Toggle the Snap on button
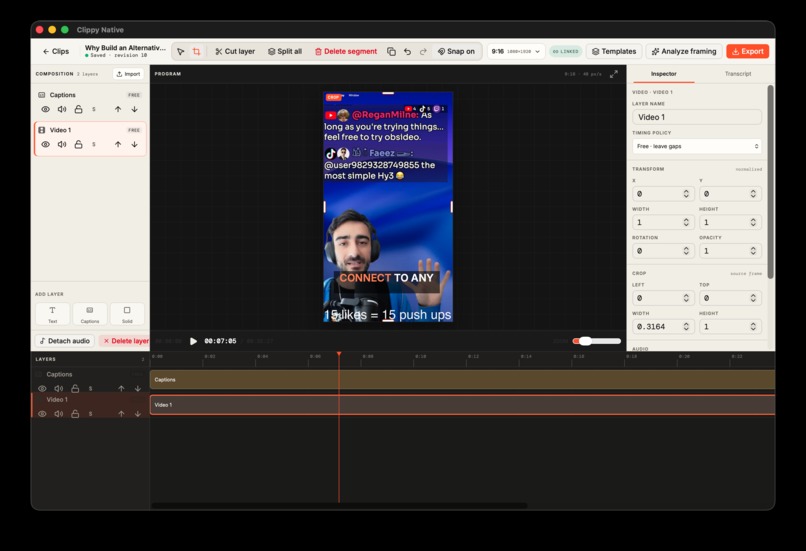Viewport: 806px width, 551px height. (x=456, y=51)
